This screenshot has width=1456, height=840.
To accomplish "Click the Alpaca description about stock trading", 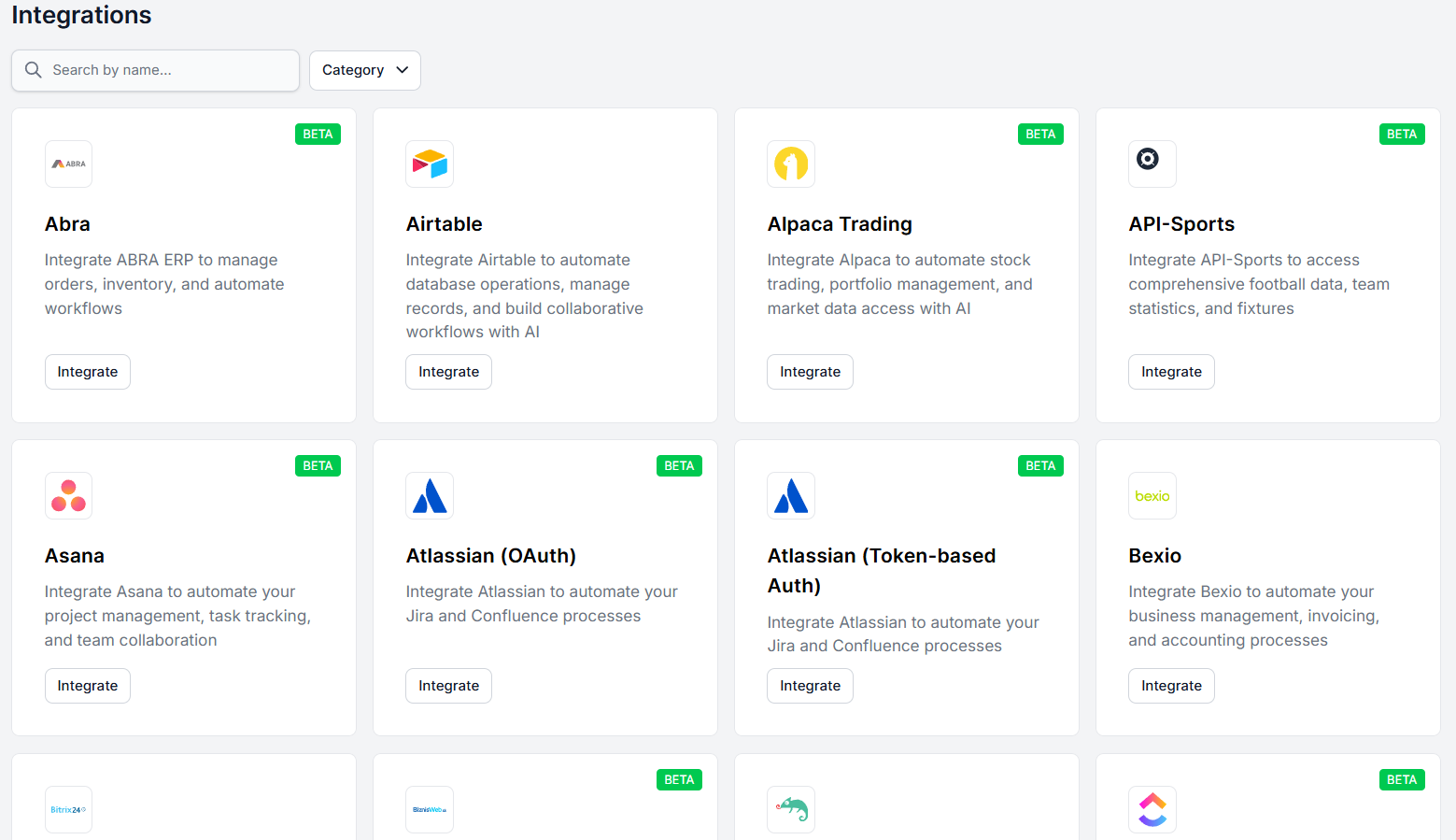I will (x=900, y=284).
